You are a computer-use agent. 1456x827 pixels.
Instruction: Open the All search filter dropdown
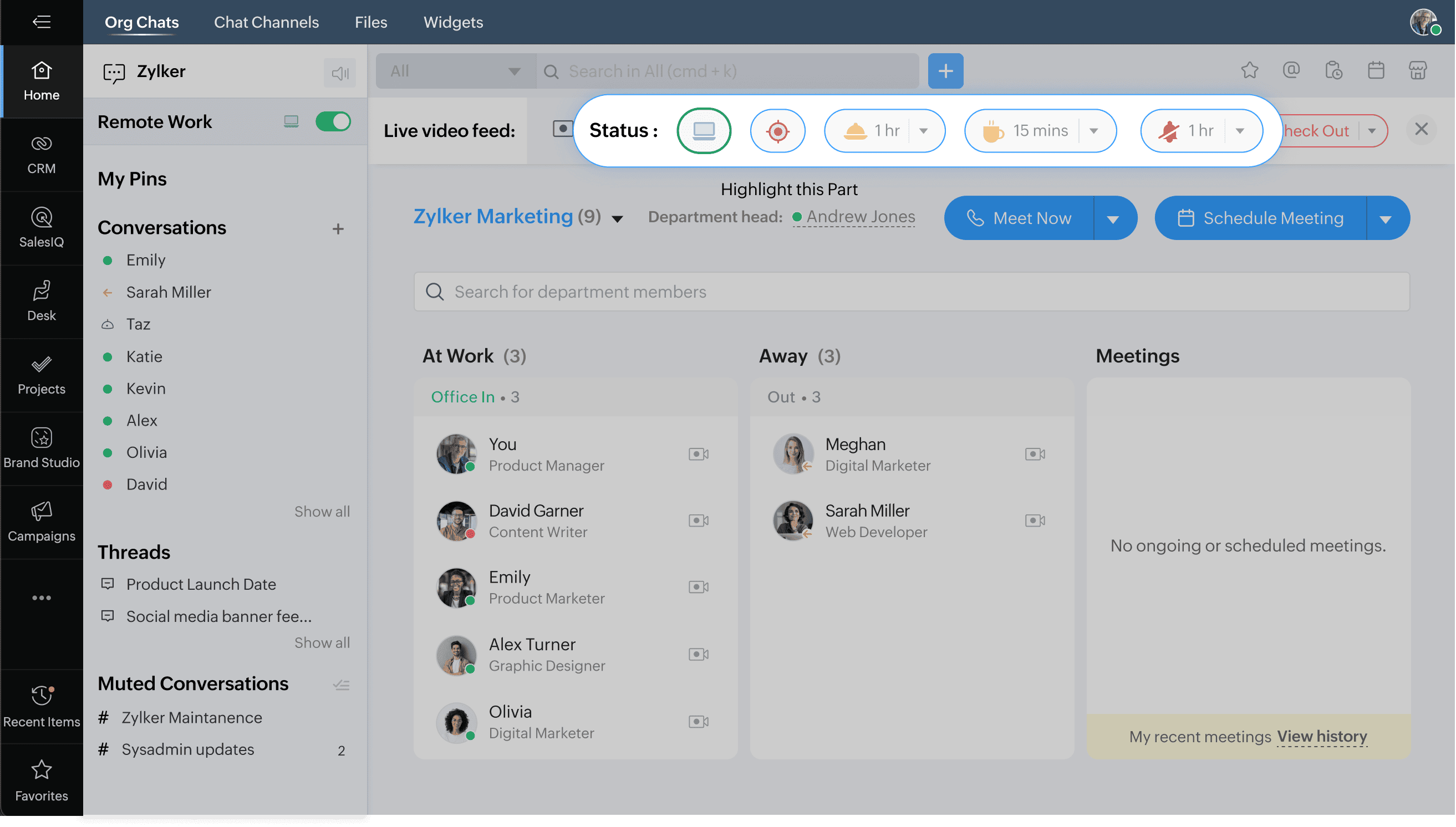click(x=455, y=71)
